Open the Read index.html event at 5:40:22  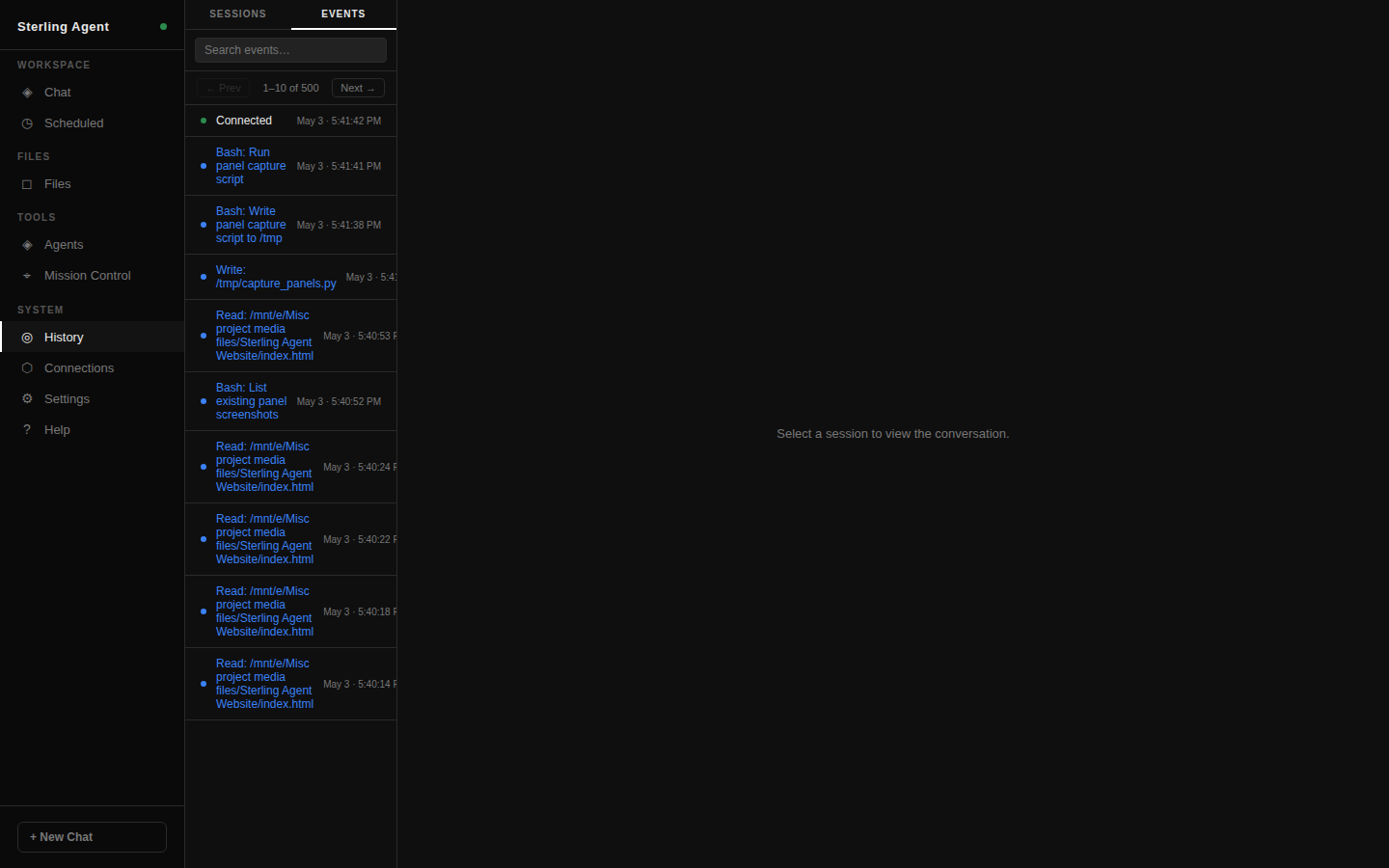(x=290, y=539)
